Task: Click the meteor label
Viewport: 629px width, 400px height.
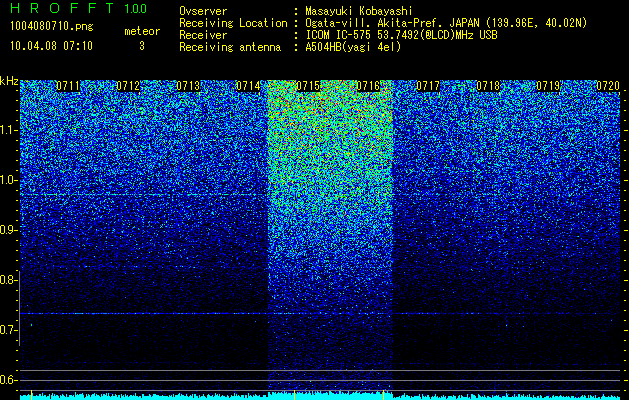Action: pyautogui.click(x=142, y=31)
